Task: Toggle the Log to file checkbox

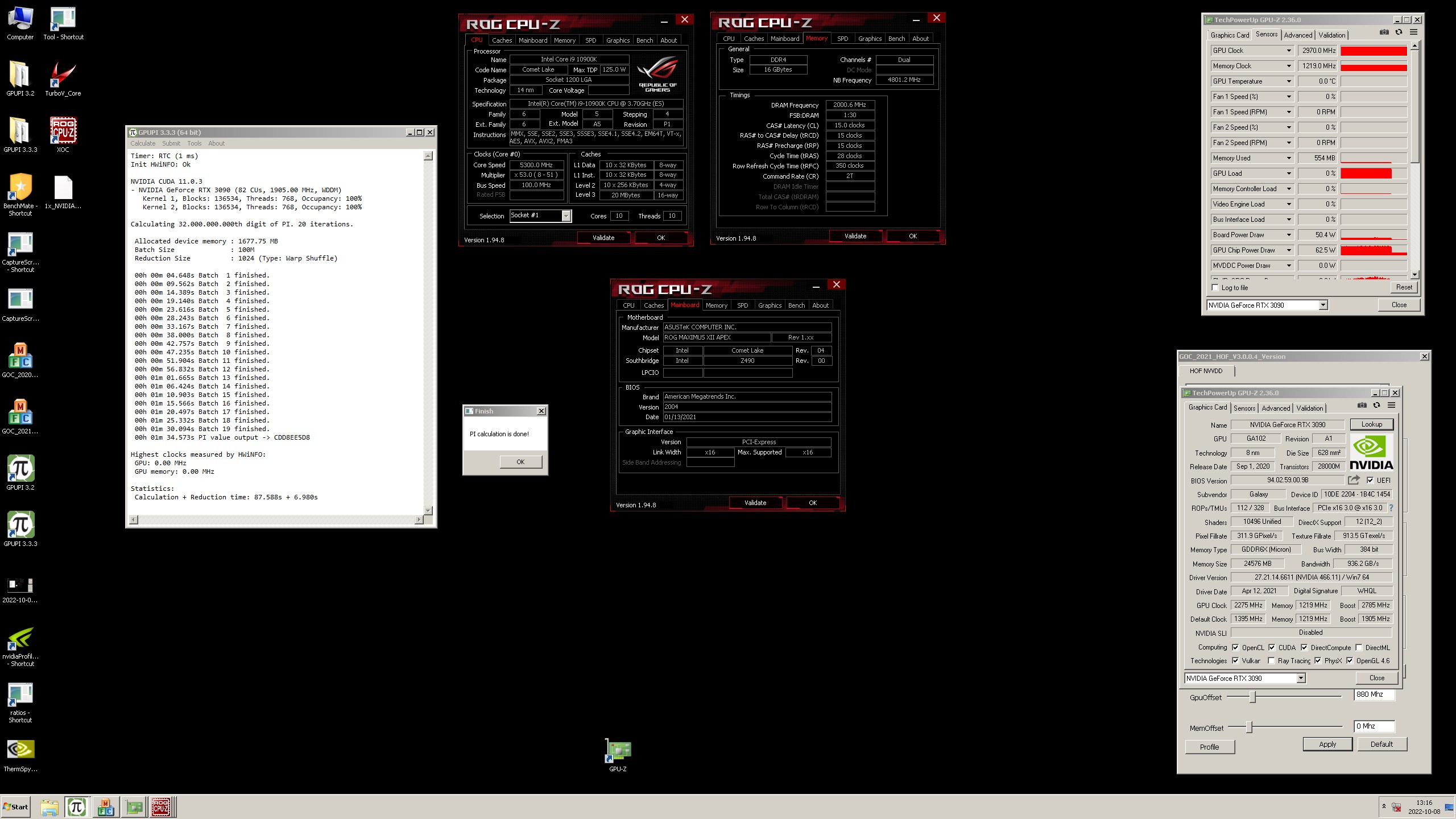Action: (x=1215, y=287)
